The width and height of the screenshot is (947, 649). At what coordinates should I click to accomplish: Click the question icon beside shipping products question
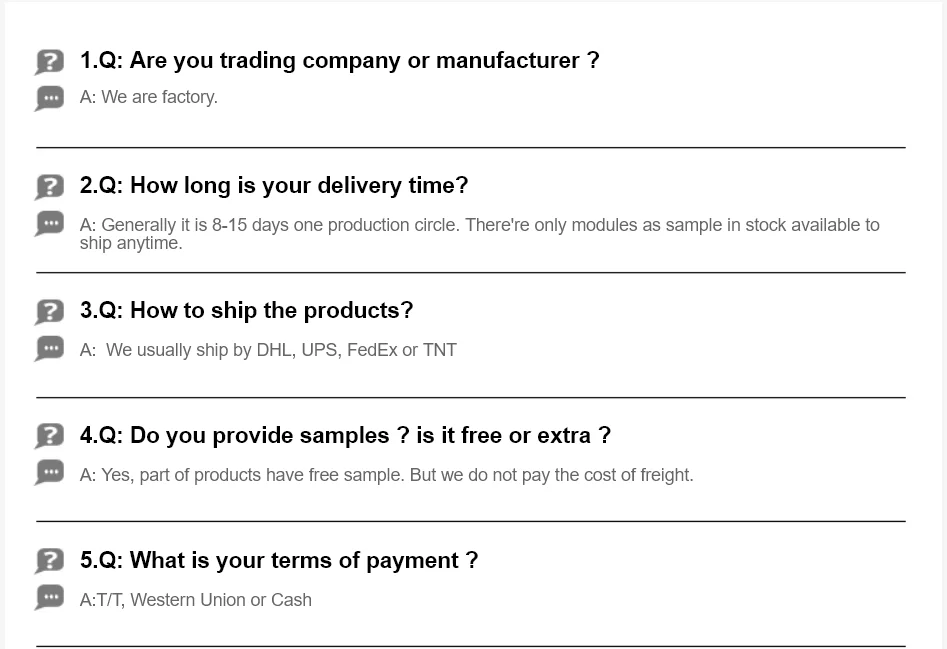[49, 311]
